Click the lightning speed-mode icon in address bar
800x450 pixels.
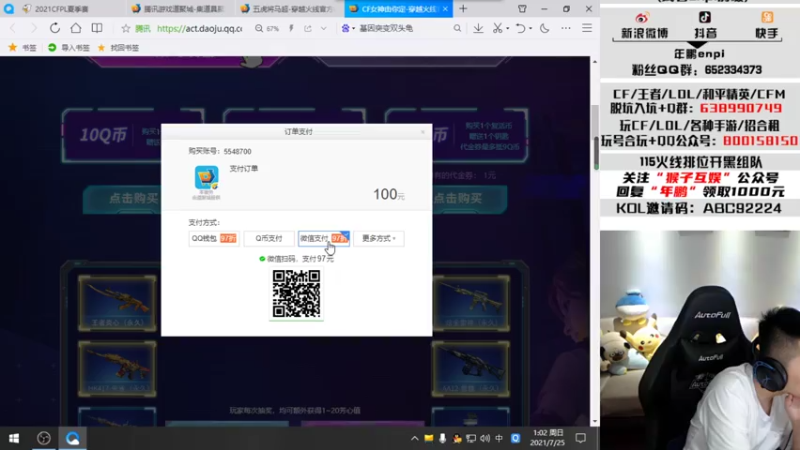(291, 29)
